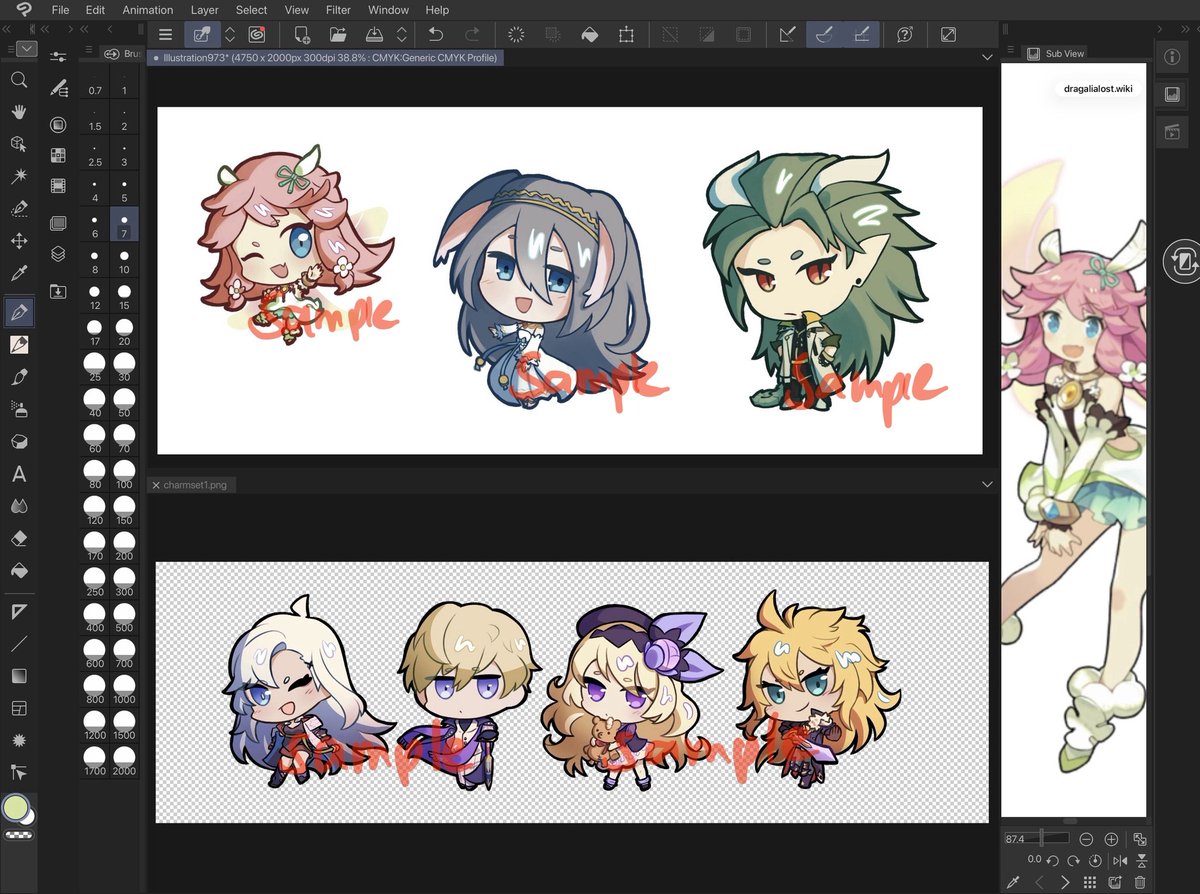The height and width of the screenshot is (894, 1200).
Task: Switch to the Sub View tab
Action: click(x=1056, y=53)
